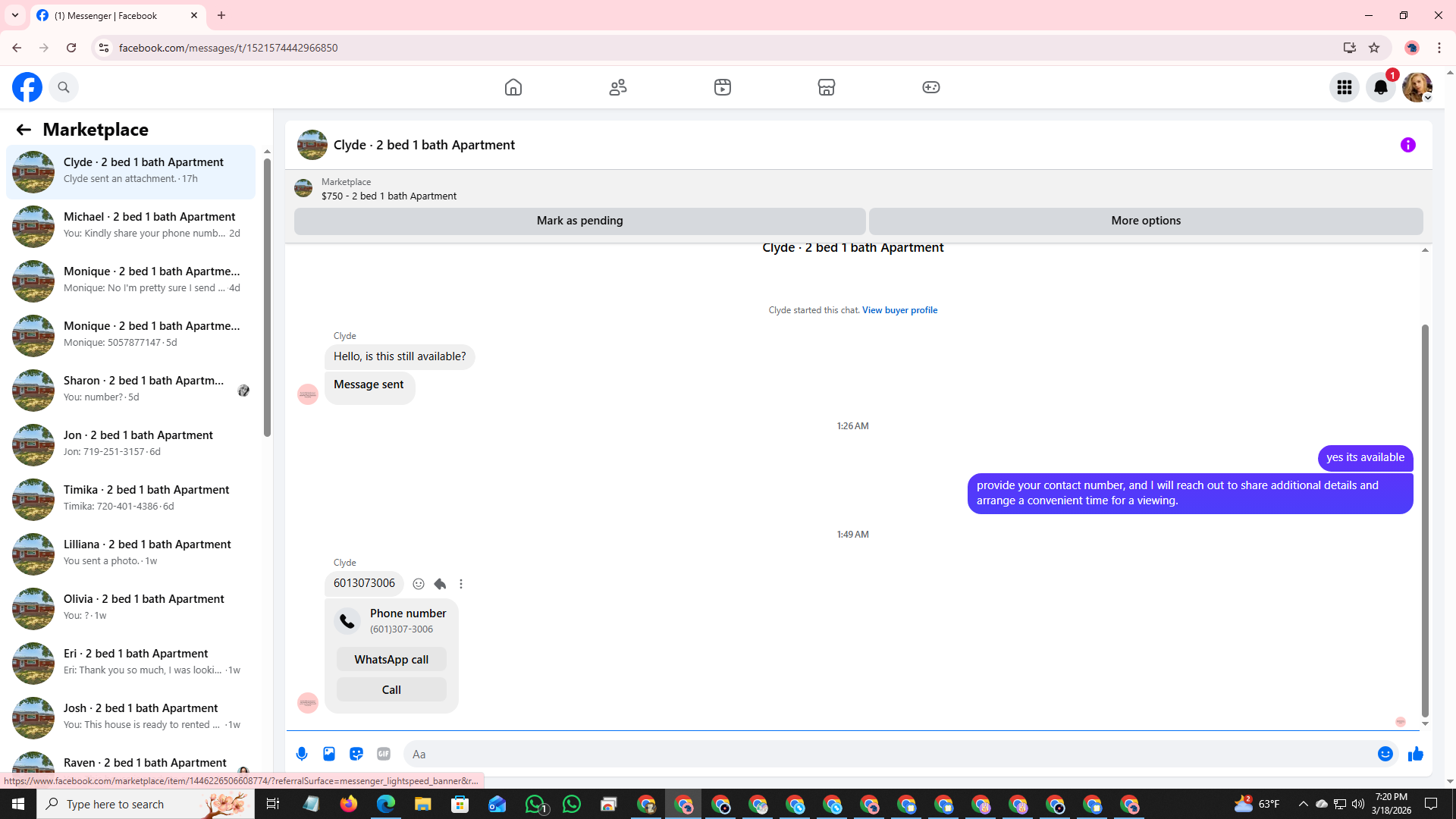Image resolution: width=1456 pixels, height=819 pixels.
Task: Open the GIF picker icon
Action: point(384,754)
